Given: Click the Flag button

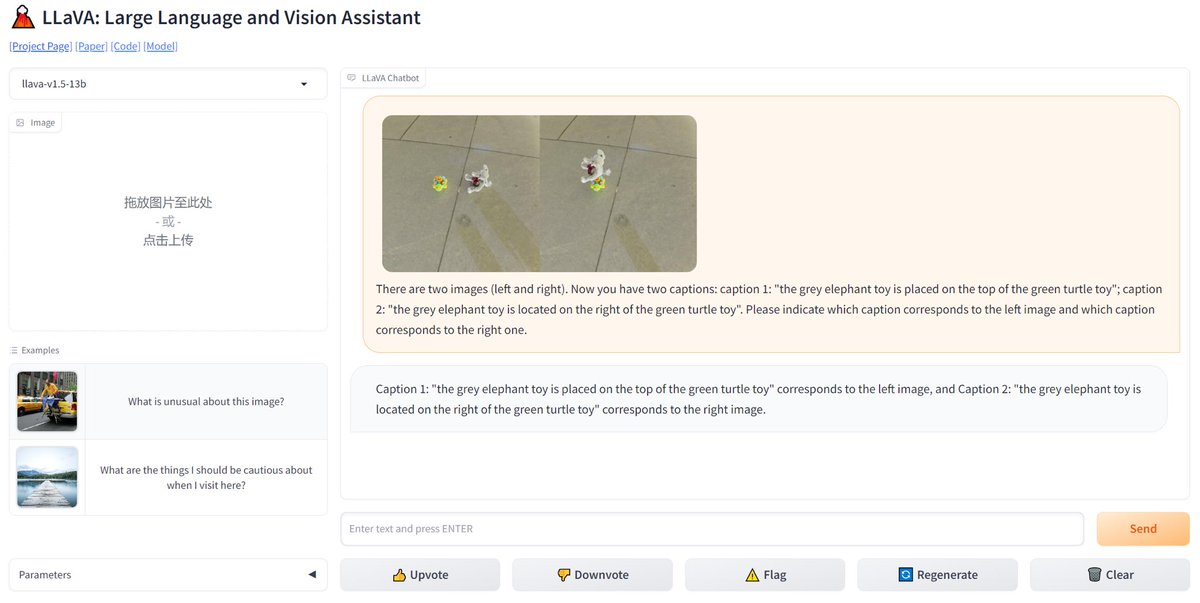Looking at the screenshot, I should (765, 575).
